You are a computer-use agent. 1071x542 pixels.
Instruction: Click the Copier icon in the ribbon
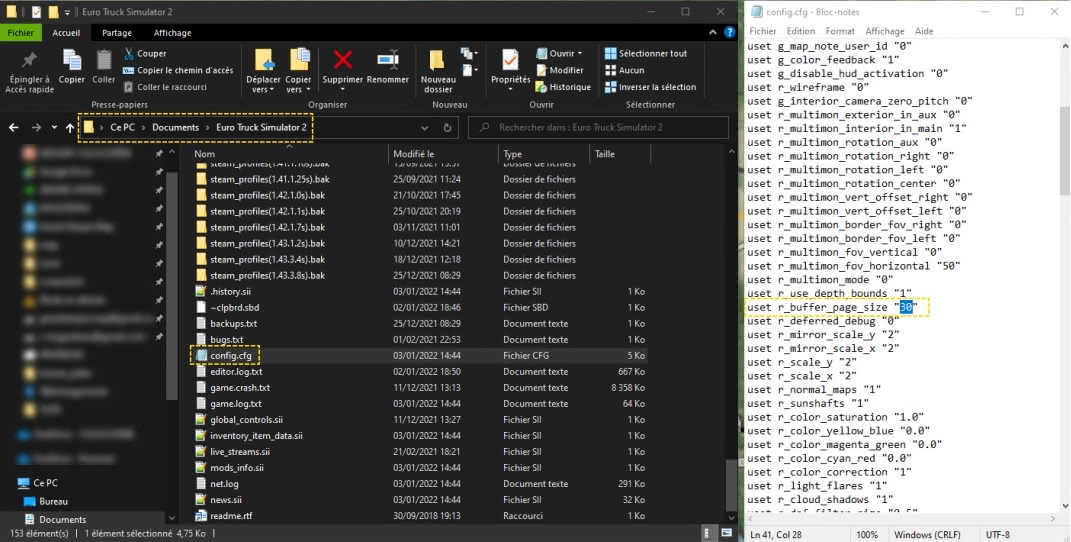pos(72,59)
